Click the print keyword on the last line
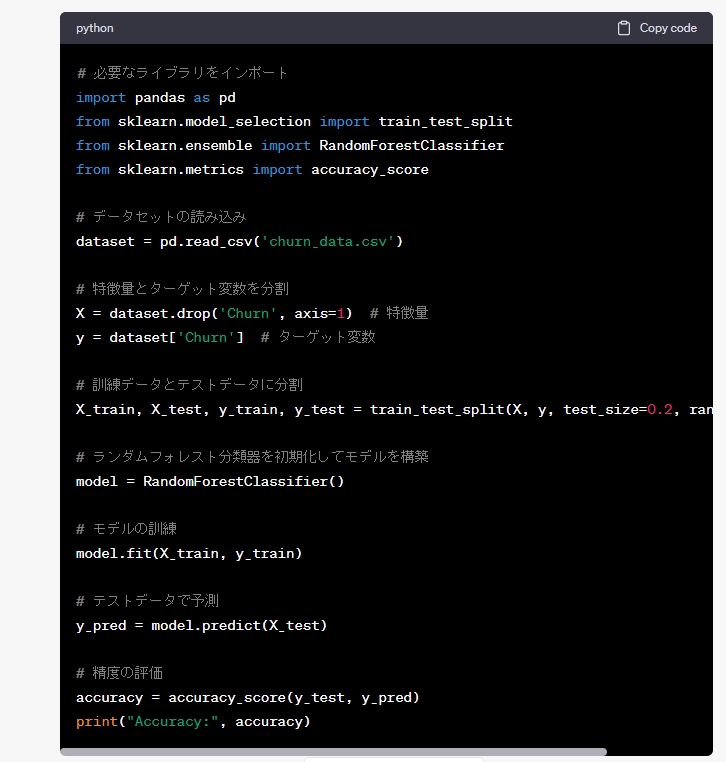 coord(96,721)
